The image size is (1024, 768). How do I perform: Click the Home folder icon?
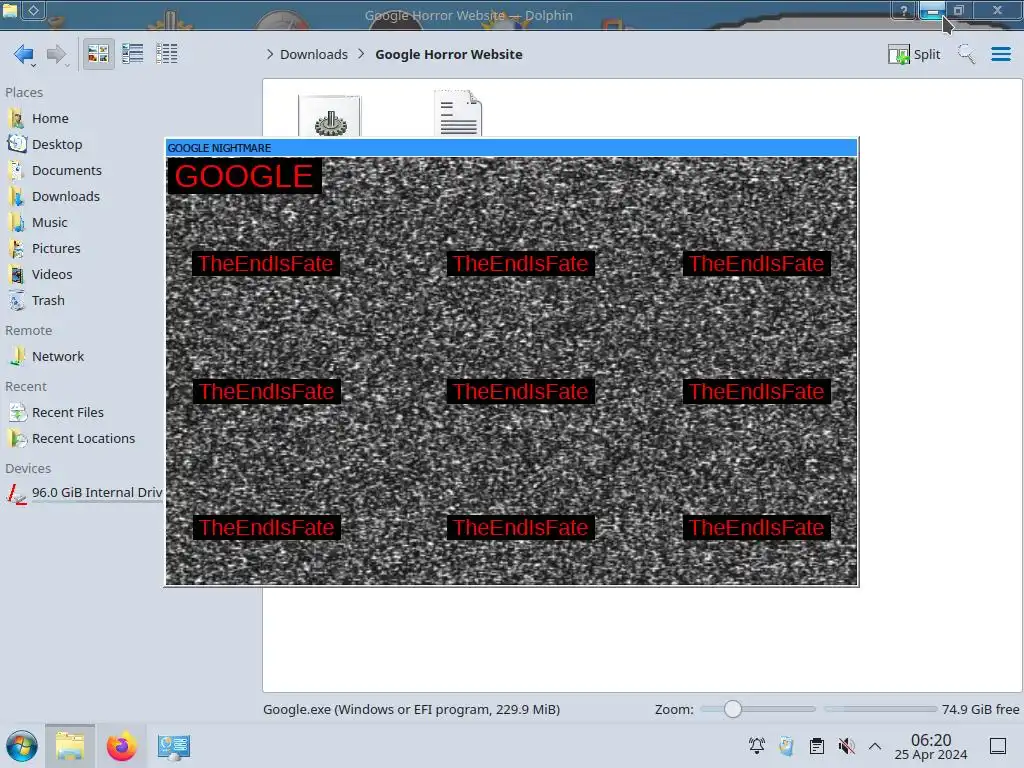pyautogui.click(x=16, y=118)
